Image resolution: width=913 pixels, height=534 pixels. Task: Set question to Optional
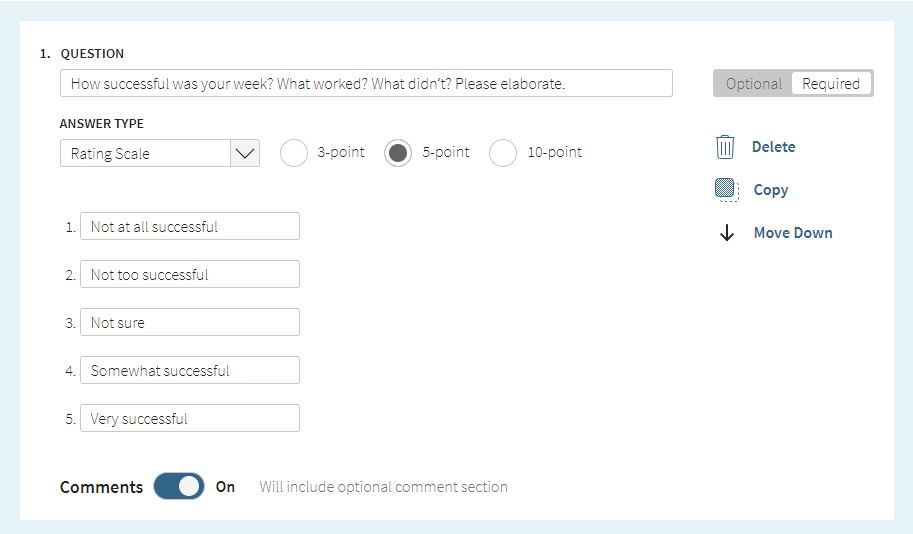point(753,84)
